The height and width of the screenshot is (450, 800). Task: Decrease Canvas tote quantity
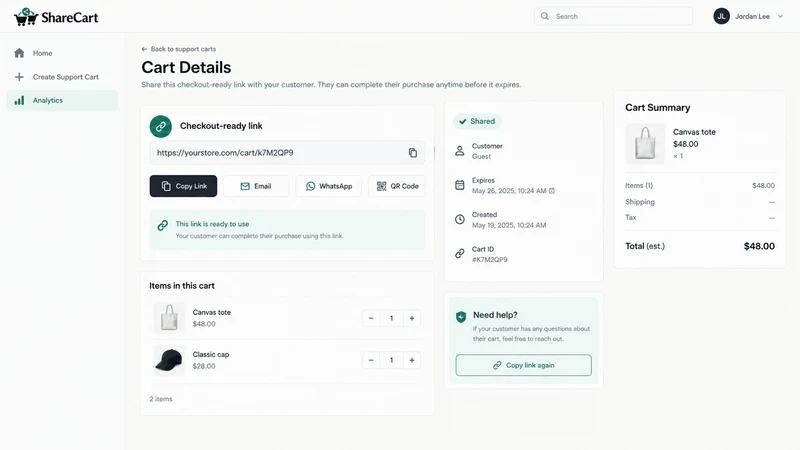pos(371,318)
